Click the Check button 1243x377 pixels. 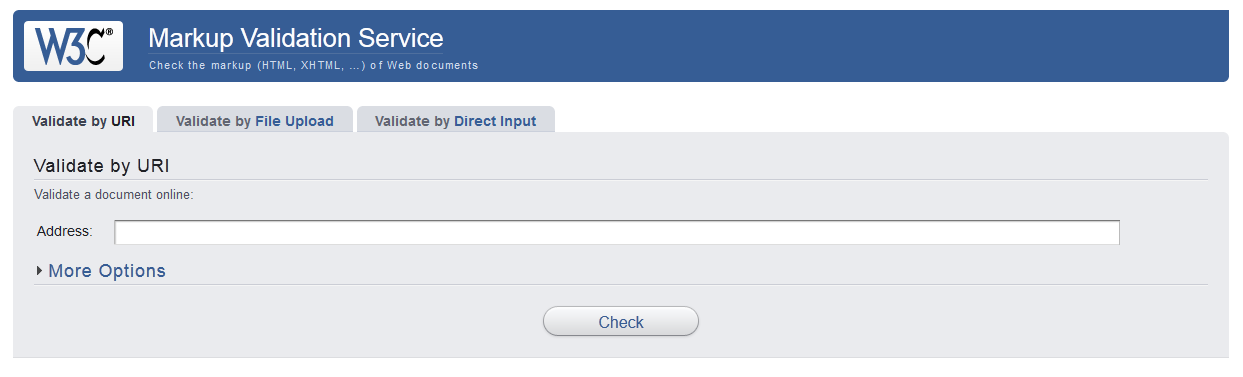point(620,322)
